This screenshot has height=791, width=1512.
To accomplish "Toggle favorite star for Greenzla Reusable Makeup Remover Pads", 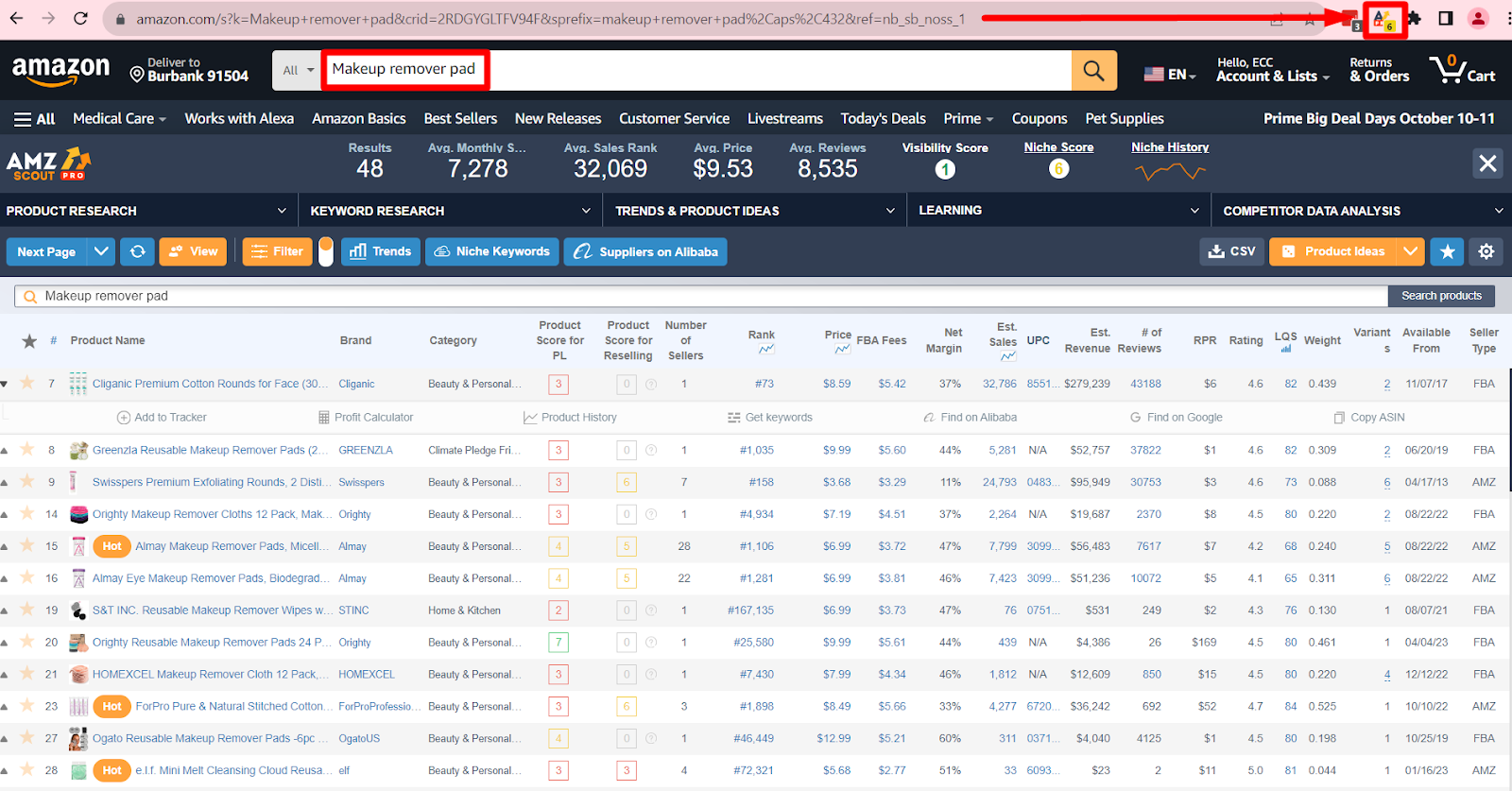I will [x=27, y=450].
